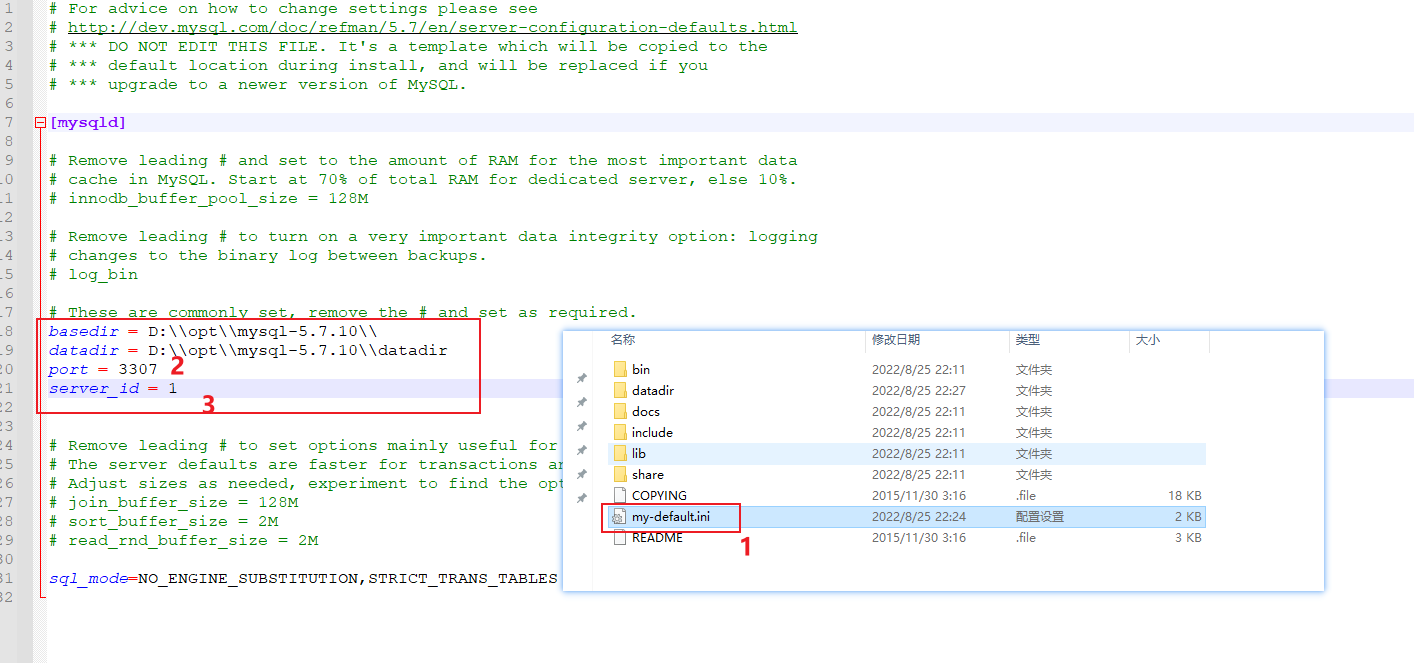
Task: Click the innodb_buffer_pool_size = 128M comment
Action: [x=209, y=199]
